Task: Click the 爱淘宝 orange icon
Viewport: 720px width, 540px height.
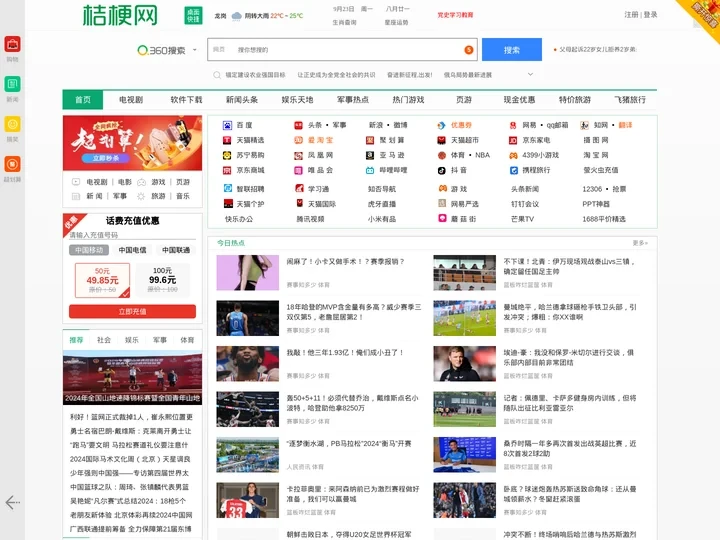Action: tap(298, 140)
